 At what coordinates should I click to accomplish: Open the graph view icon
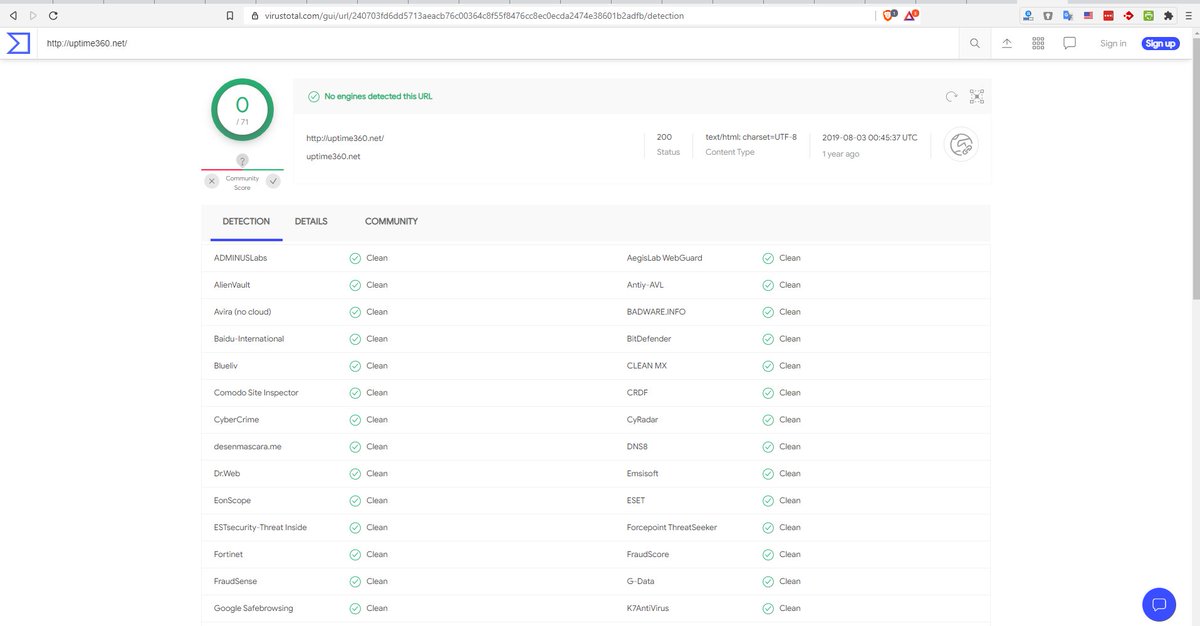pyautogui.click(x=977, y=97)
